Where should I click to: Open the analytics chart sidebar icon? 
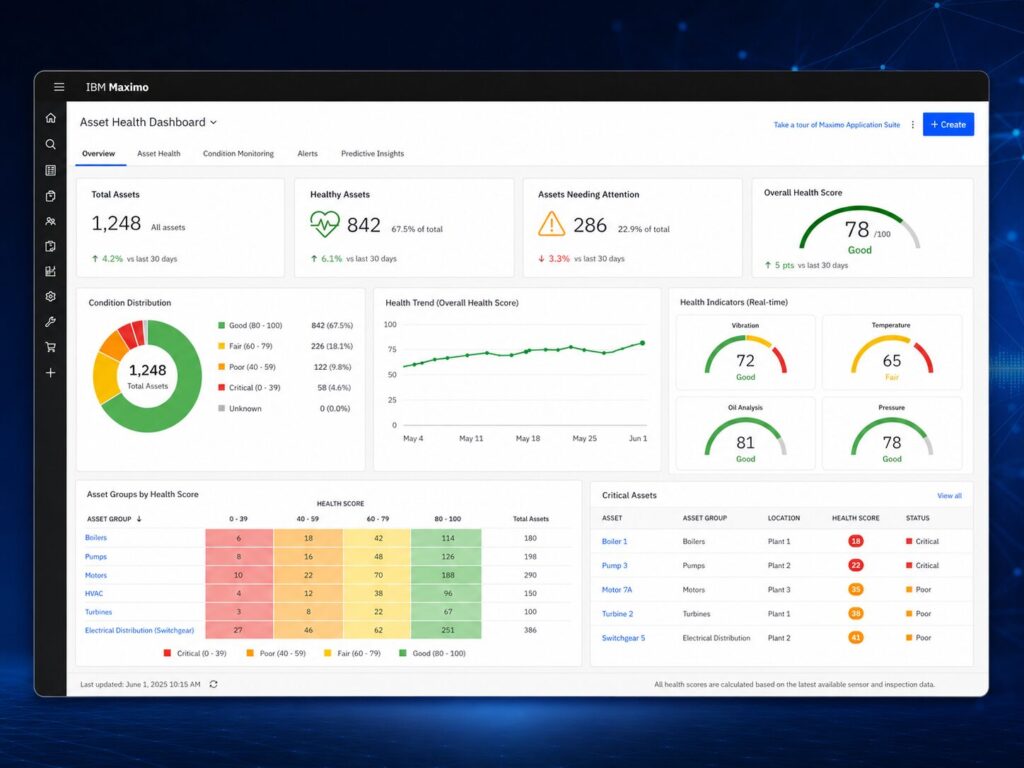50,271
